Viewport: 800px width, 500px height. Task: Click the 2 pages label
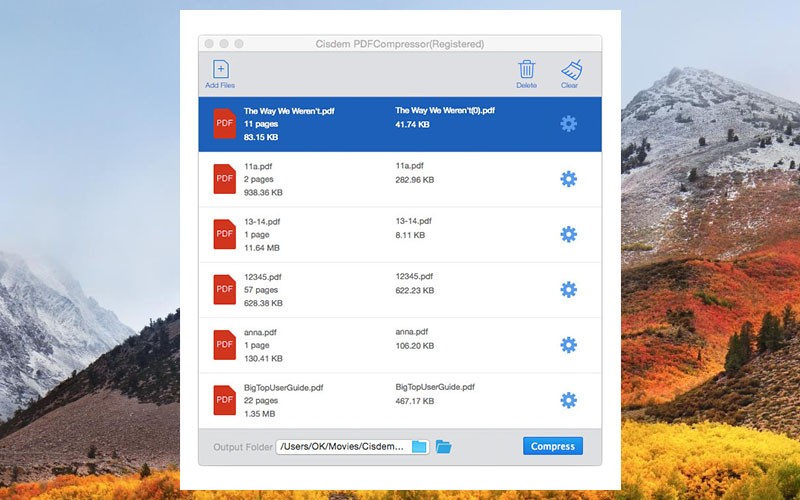tap(259, 179)
